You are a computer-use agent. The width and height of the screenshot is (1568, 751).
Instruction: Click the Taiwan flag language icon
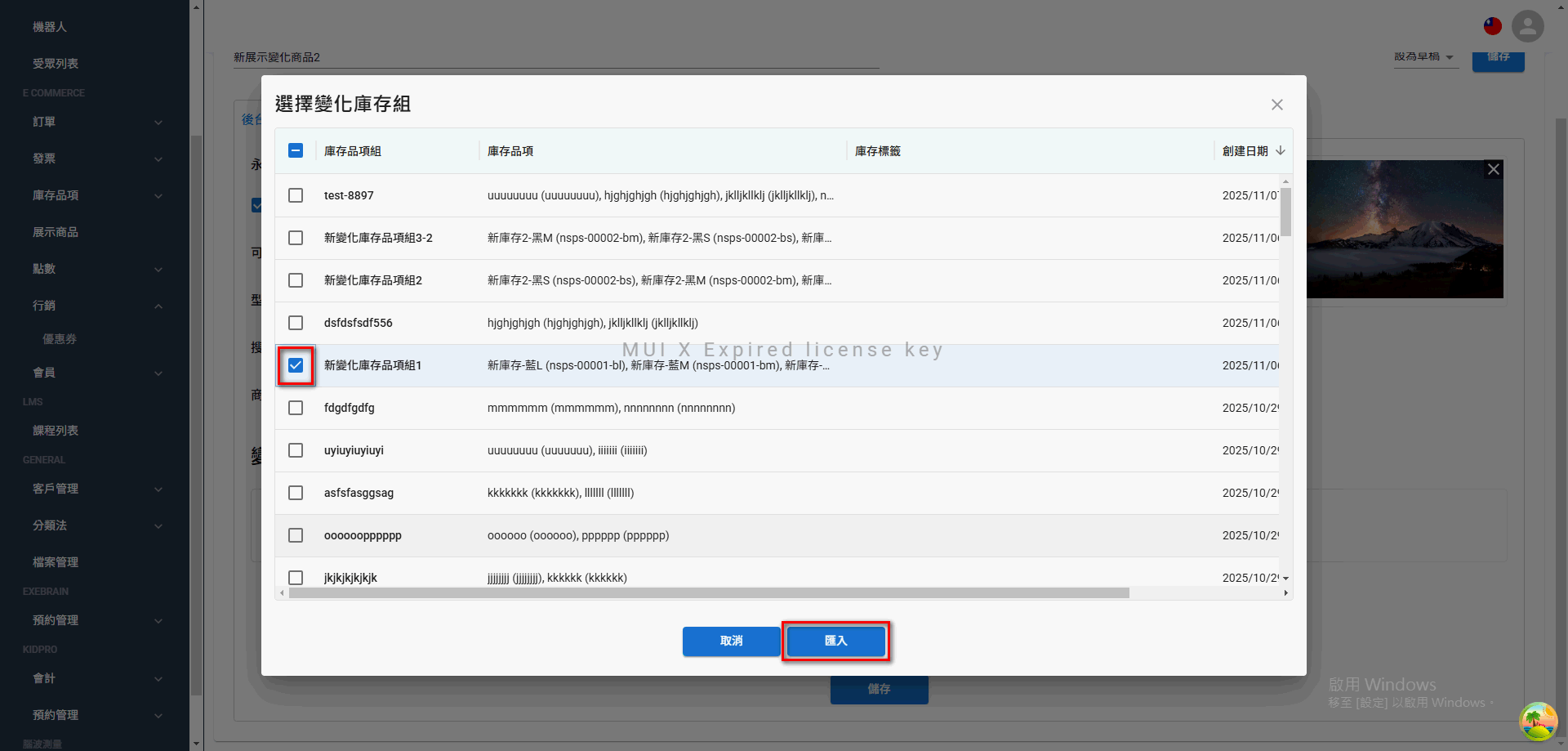(x=1493, y=26)
